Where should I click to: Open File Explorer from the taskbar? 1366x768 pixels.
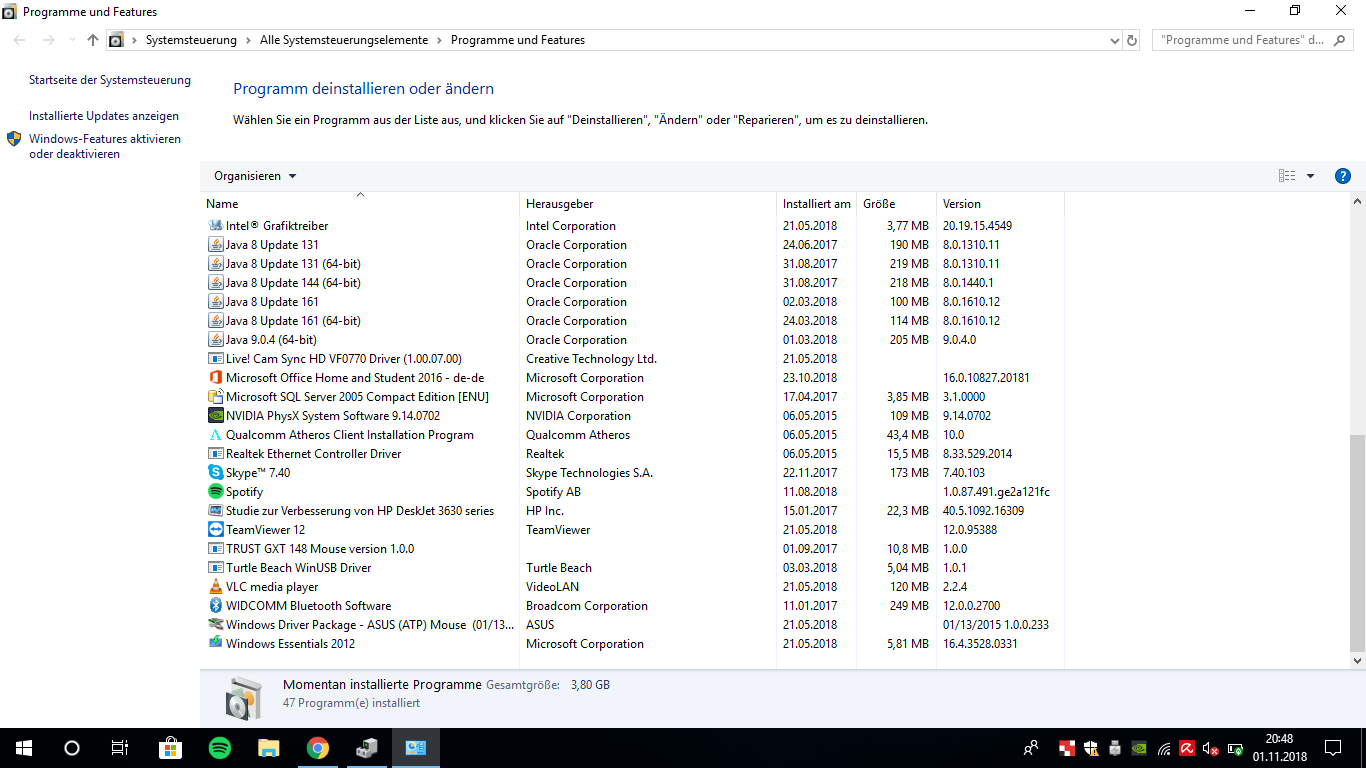268,748
